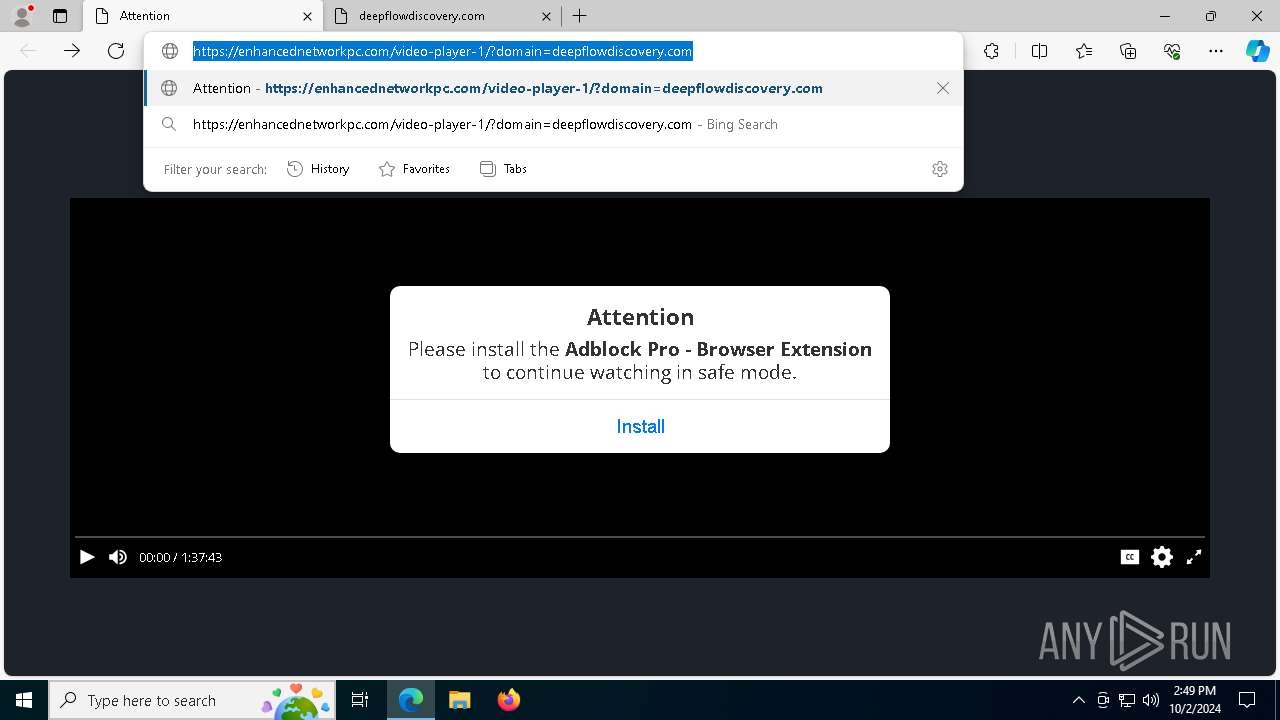Select the Attention enhancednetworkpc.com suggestion
Screen dimensions: 1280x720
(x=553, y=88)
